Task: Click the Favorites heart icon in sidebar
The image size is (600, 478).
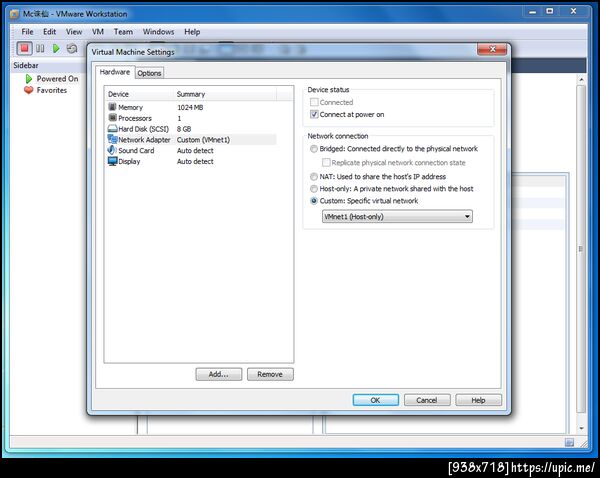Action: pyautogui.click(x=29, y=90)
